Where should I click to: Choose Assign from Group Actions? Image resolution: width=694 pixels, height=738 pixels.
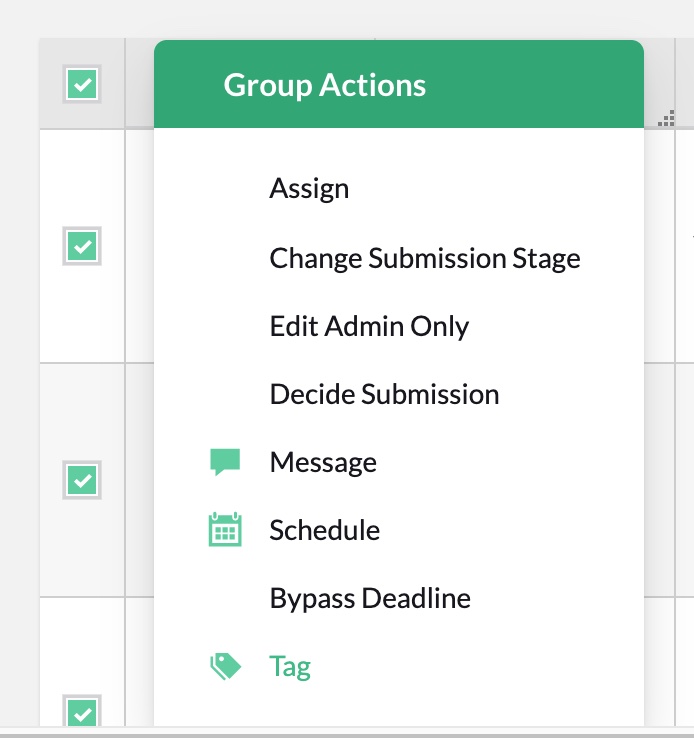309,189
